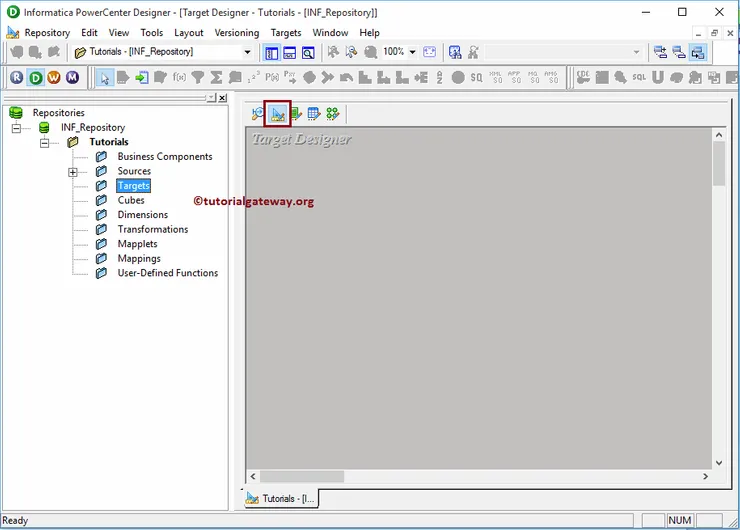Launch the Workflow Manager (W) tool

pos(54,77)
